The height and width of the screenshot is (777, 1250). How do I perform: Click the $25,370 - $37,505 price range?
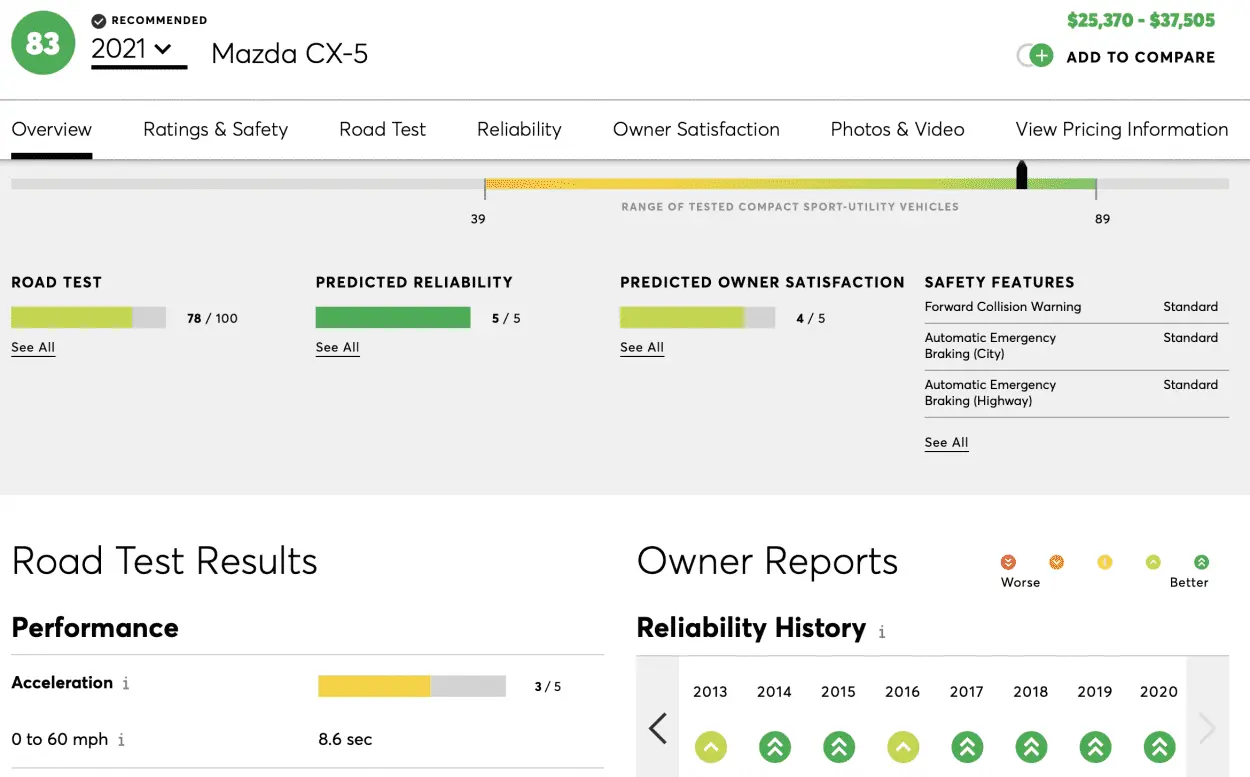point(1141,20)
